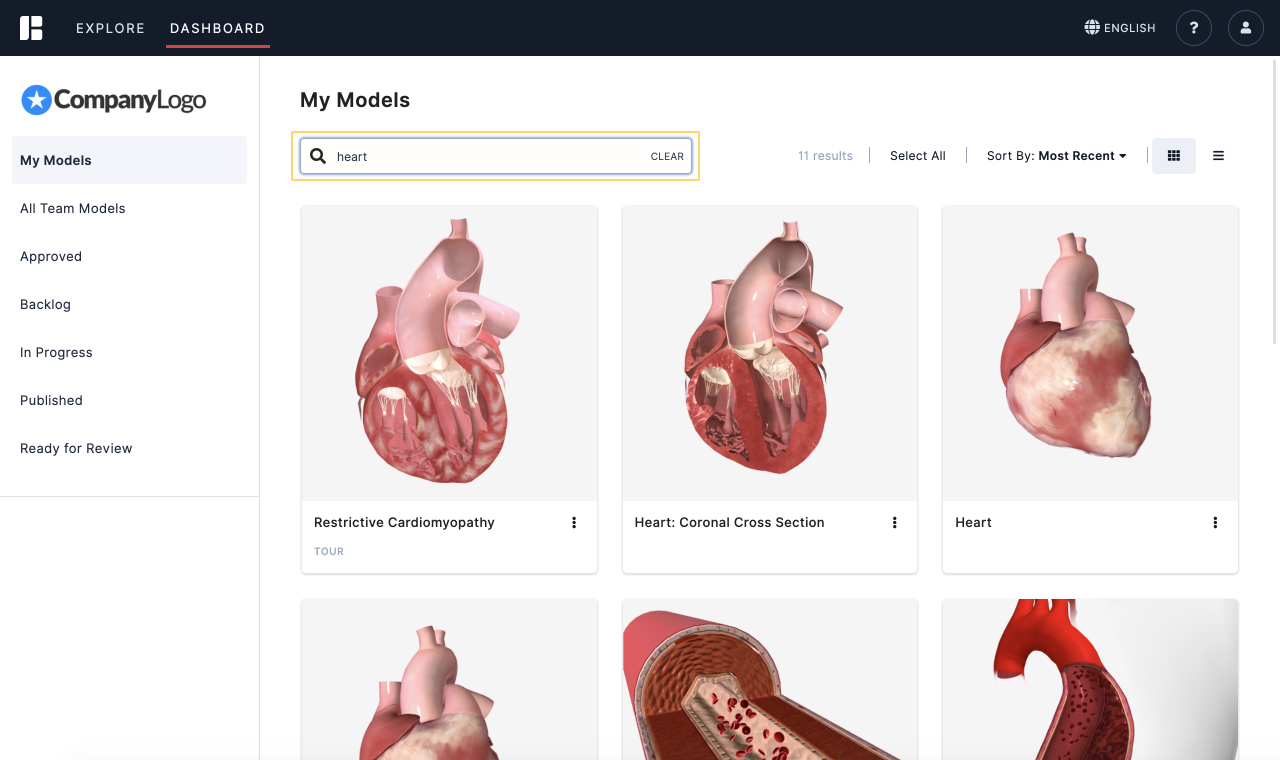The width and height of the screenshot is (1280, 760).
Task: Open the Restrictive Cardiomyopathy thumbnail
Action: point(450,354)
